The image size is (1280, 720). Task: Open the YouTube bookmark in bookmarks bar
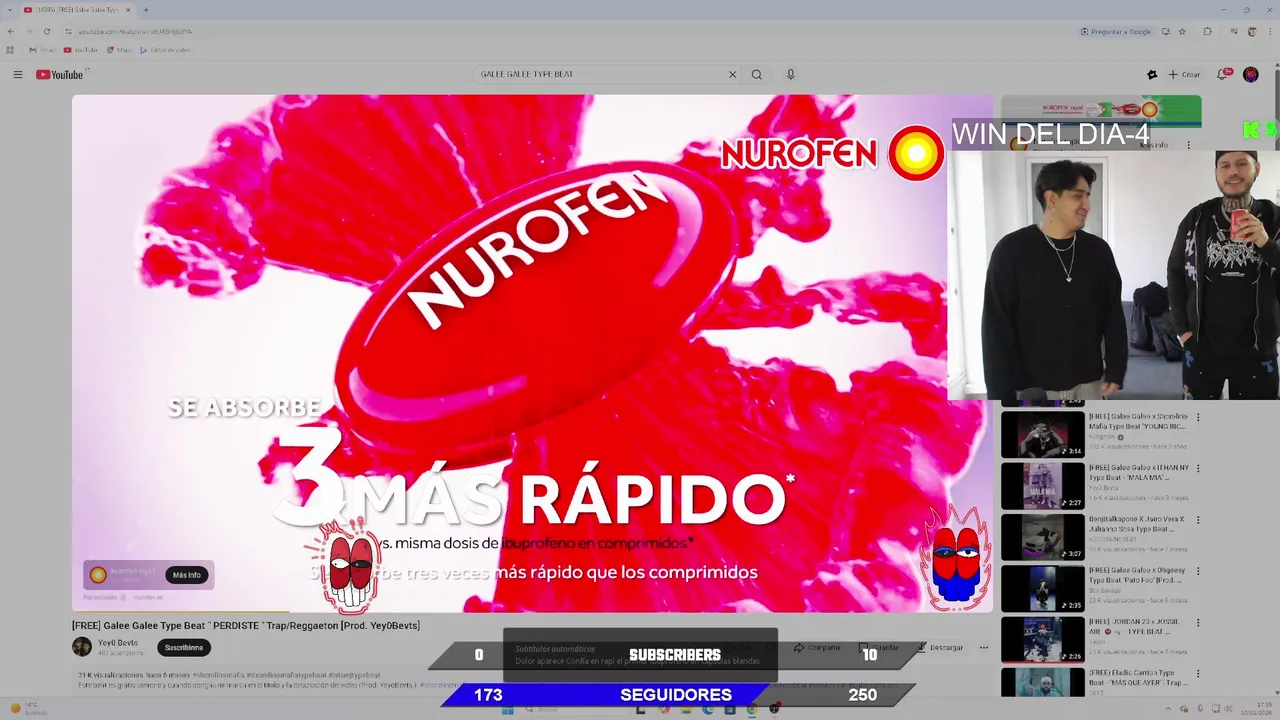click(82, 50)
